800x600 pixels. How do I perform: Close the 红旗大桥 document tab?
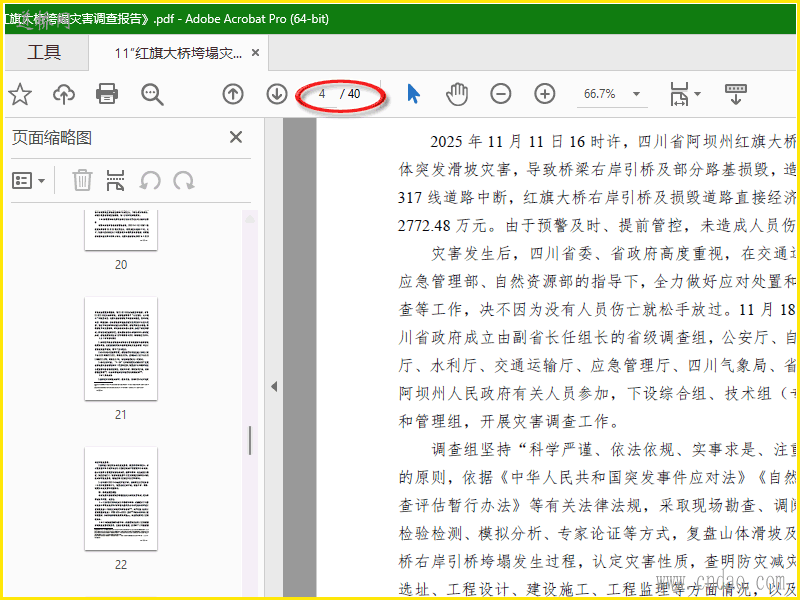(x=256, y=53)
